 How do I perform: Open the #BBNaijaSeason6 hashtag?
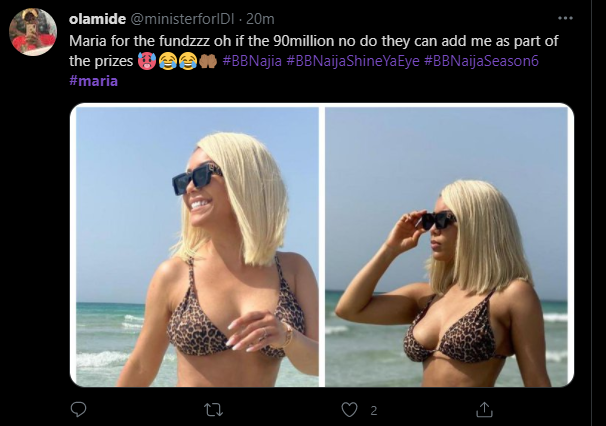(x=481, y=61)
